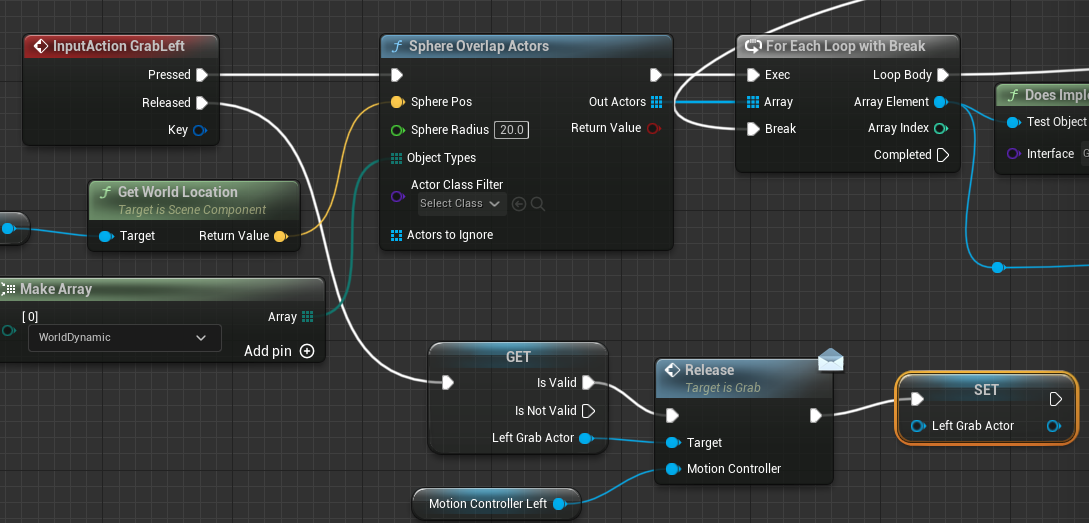The height and width of the screenshot is (523, 1089).
Task: Click the Release node Target pin
Action: 672,442
